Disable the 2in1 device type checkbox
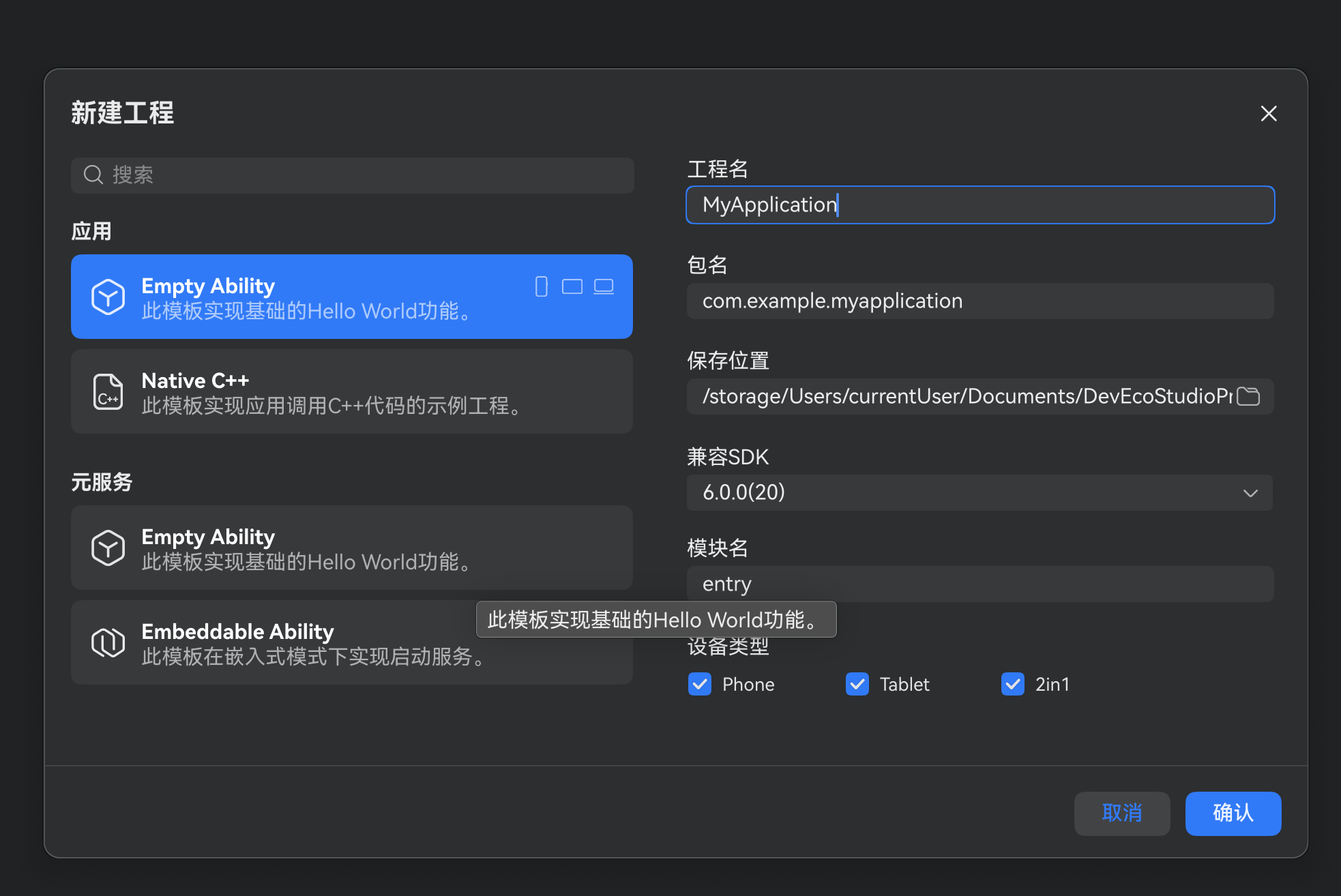The width and height of the screenshot is (1341, 896). [1013, 684]
